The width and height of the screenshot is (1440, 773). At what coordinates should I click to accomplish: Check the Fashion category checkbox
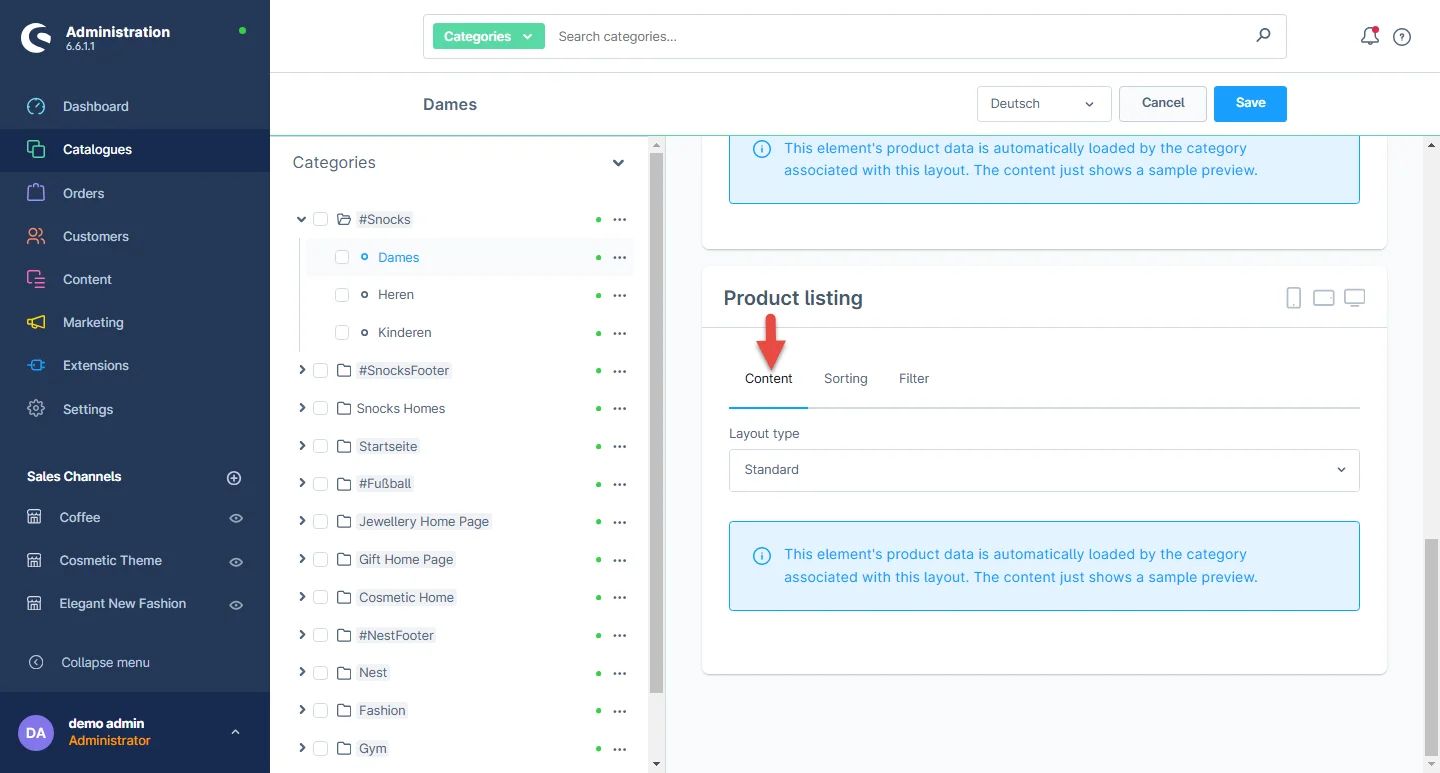coord(320,710)
